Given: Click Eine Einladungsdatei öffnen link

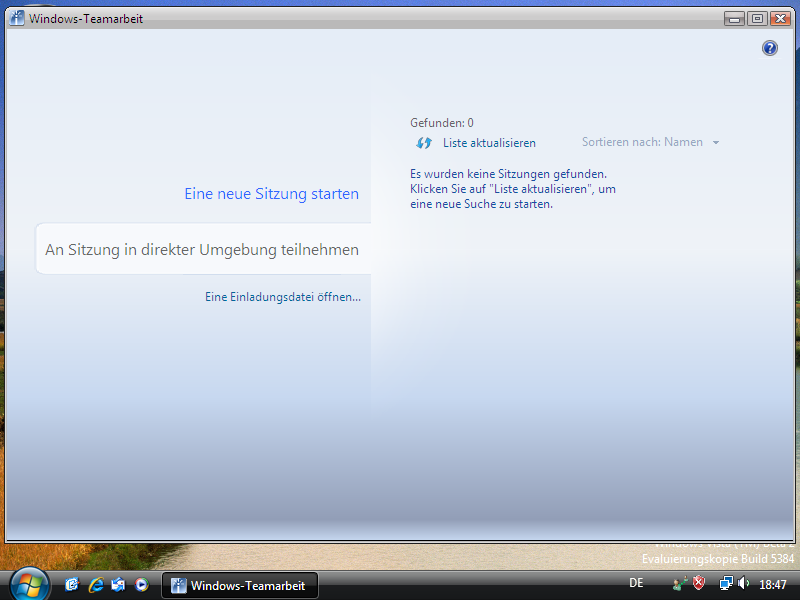Looking at the screenshot, I should pos(282,297).
